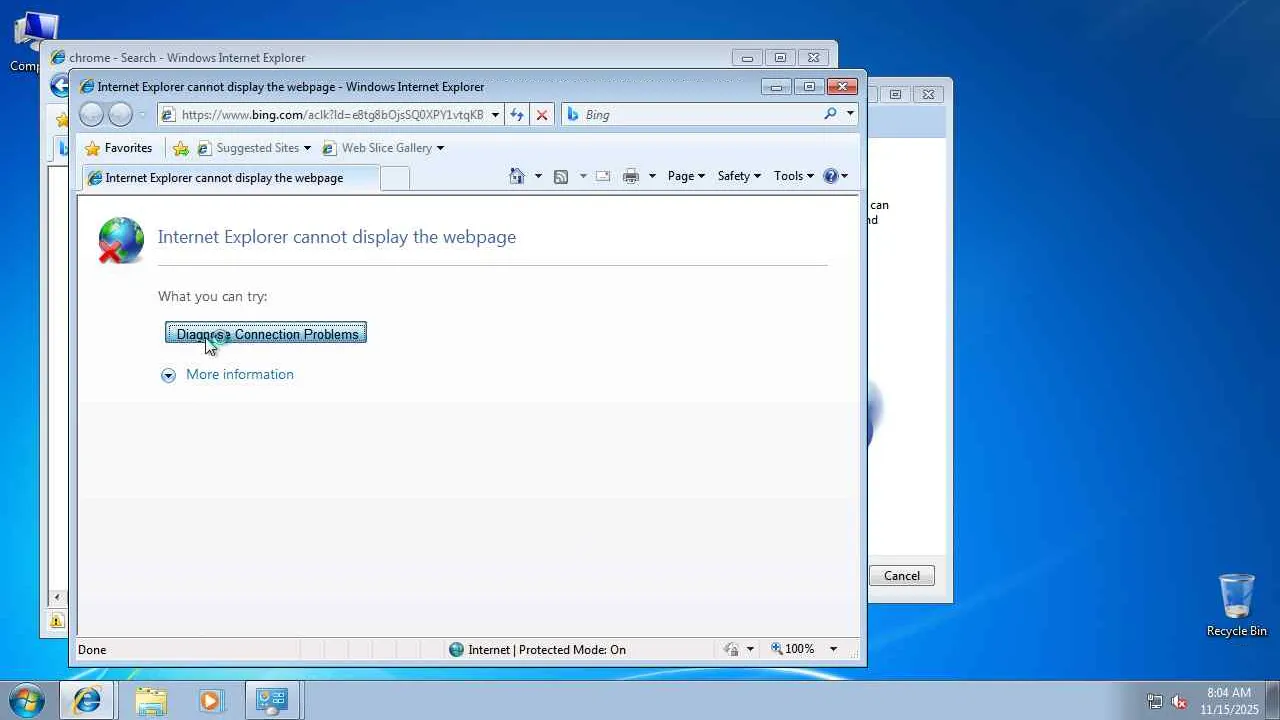Image resolution: width=1280 pixels, height=720 pixels.
Task: Click the RSS Feeds icon
Action: point(561,176)
